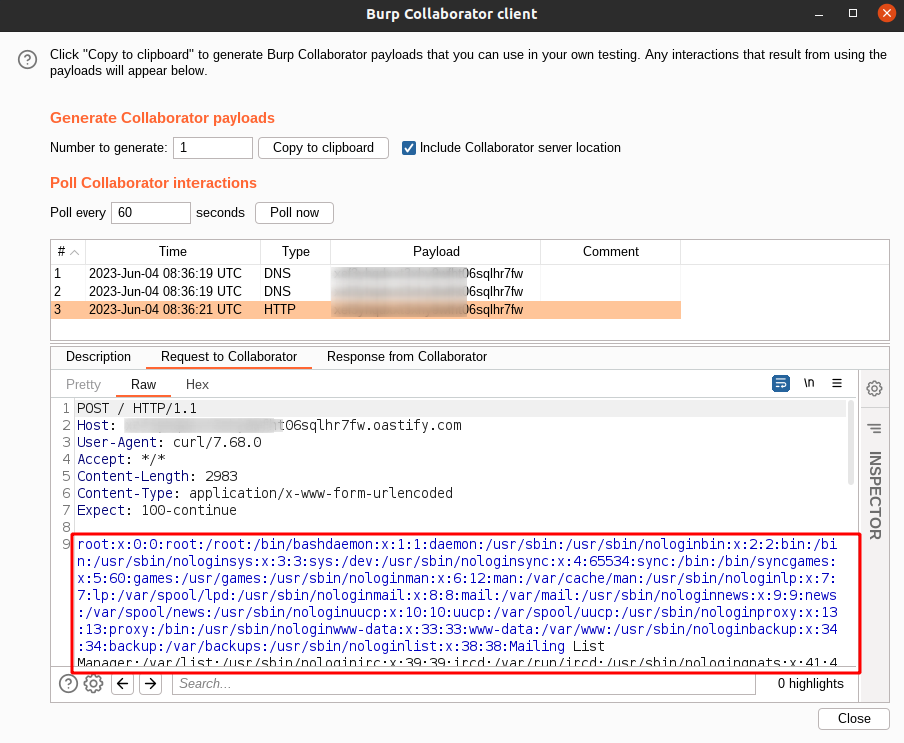Open search settings gear icon
Viewport: 904px width, 743px height.
93,684
